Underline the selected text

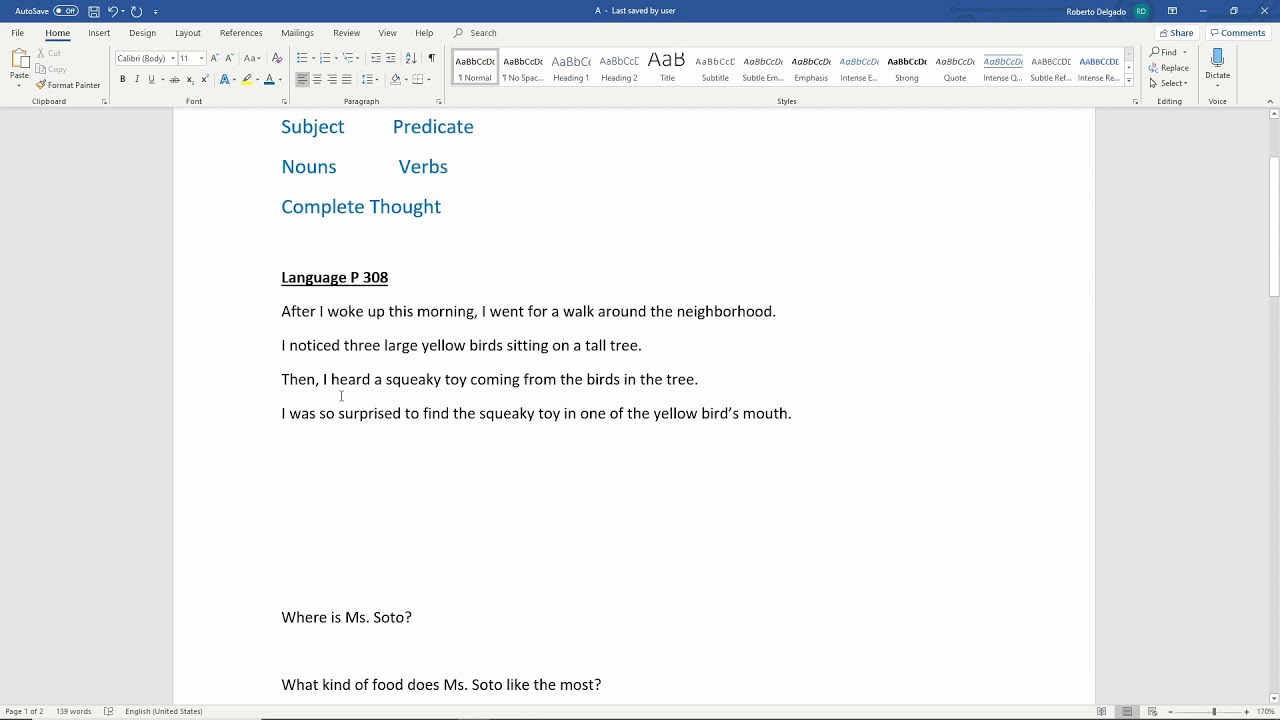151,79
